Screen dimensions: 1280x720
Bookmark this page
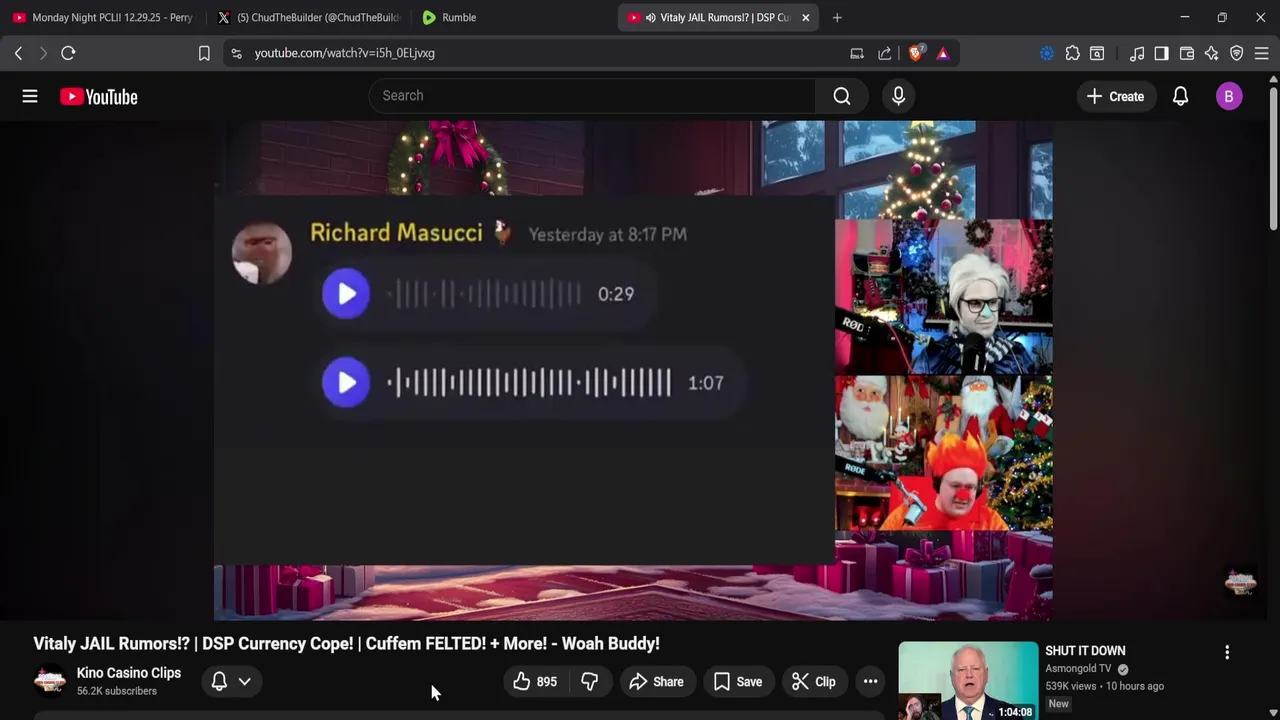[204, 53]
